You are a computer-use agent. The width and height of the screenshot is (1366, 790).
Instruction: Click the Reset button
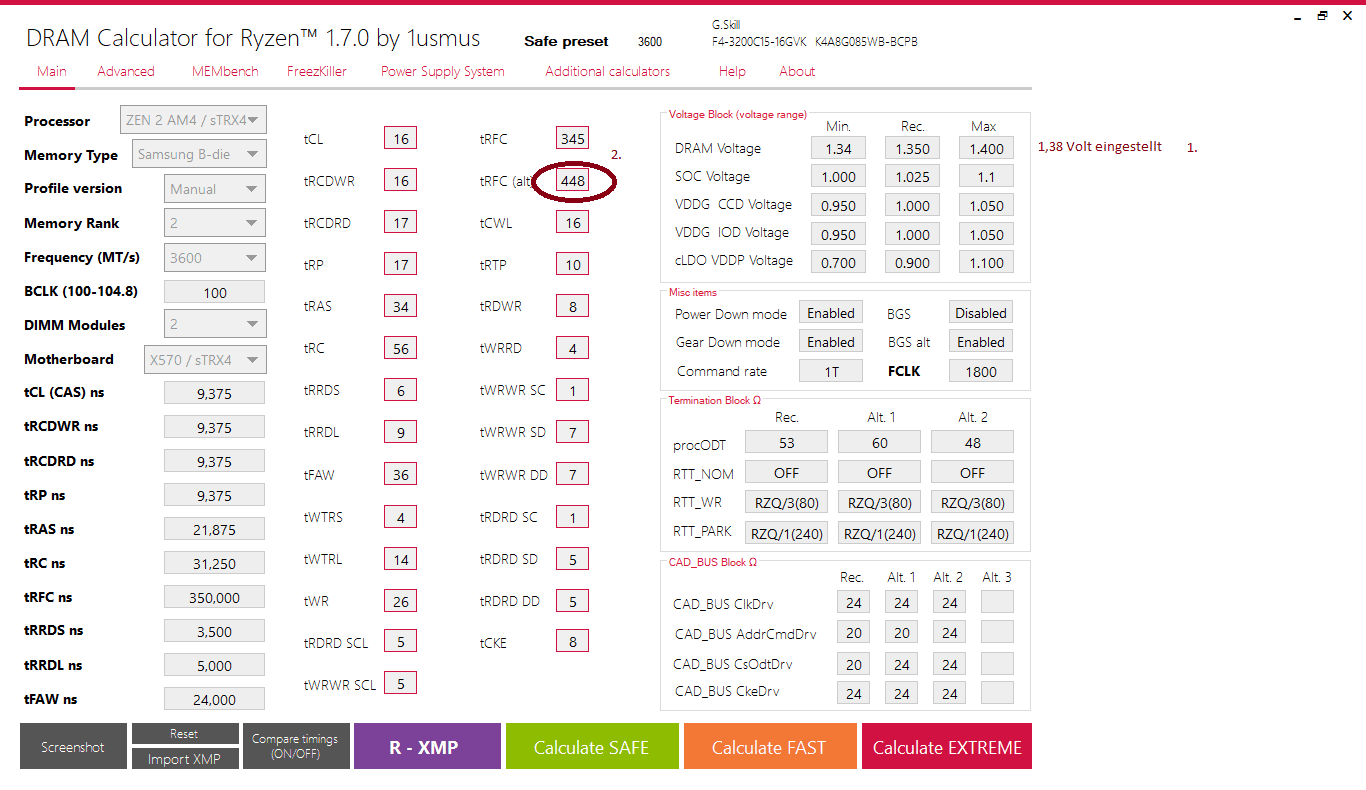pos(185,734)
